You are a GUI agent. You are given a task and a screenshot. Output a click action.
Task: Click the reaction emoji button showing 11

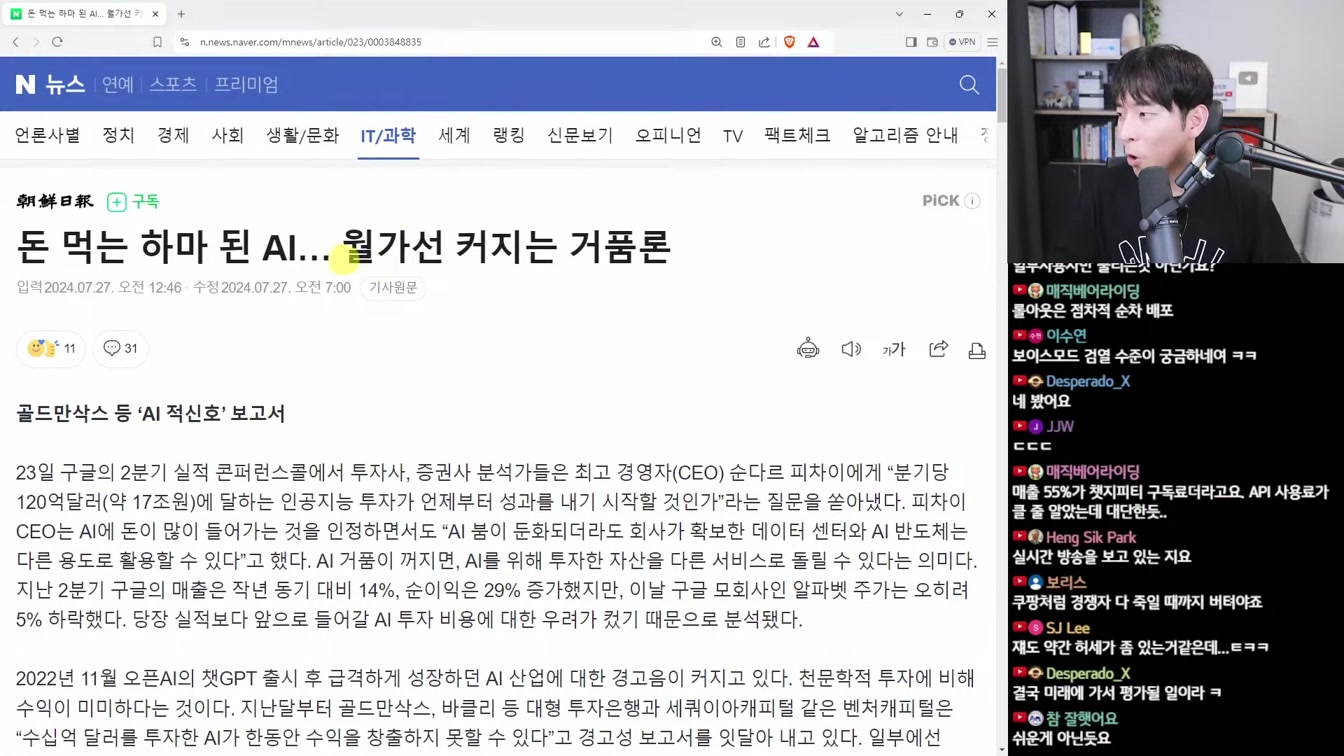pyautogui.click(x=51, y=348)
